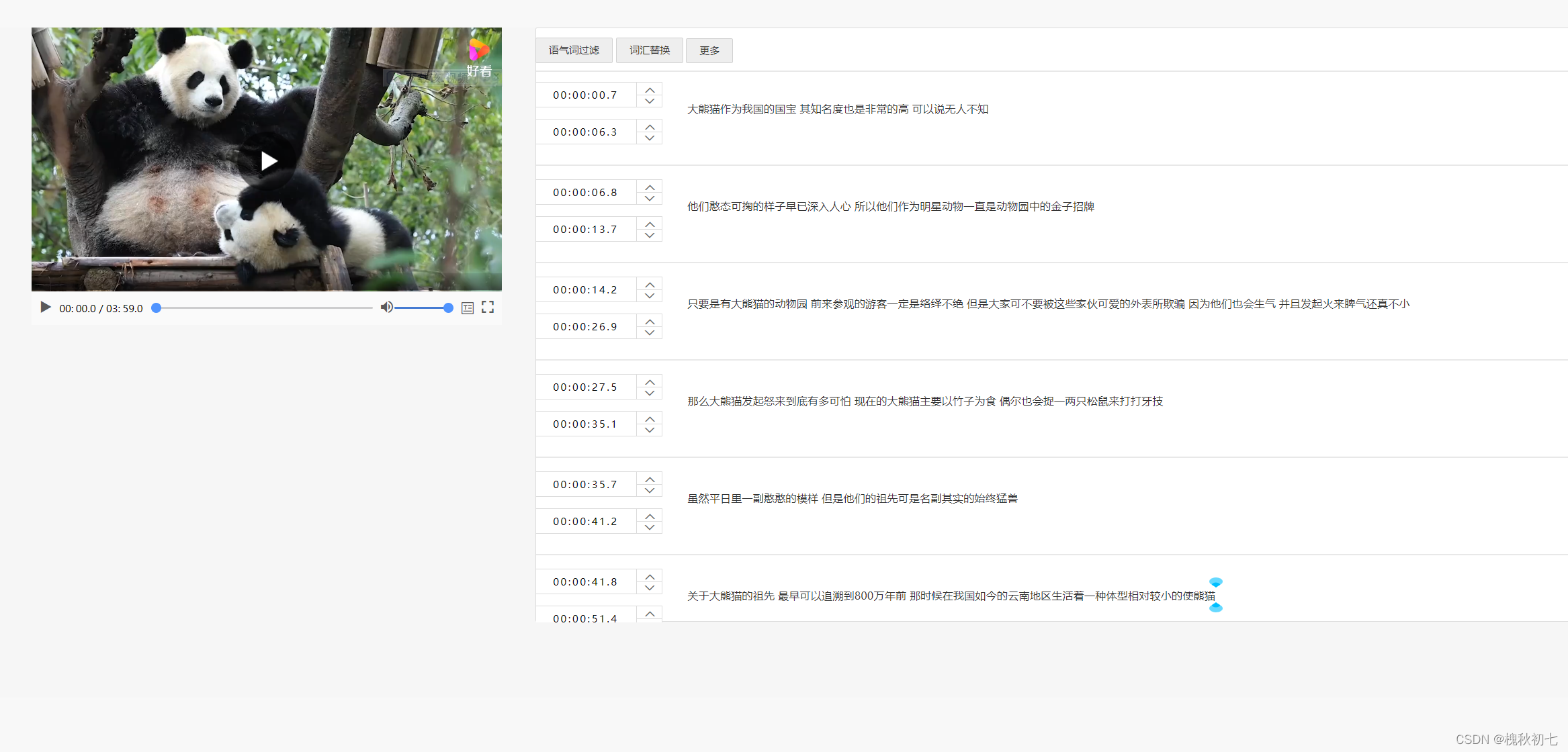Decrease the 00:00:06.3 end time
The width and height of the screenshot is (1568, 752).
tap(650, 138)
